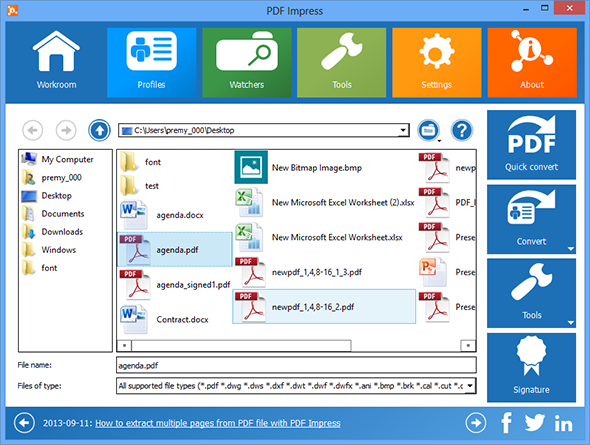Image resolution: width=590 pixels, height=445 pixels.
Task: Open the Settings tile
Action: 436,62
